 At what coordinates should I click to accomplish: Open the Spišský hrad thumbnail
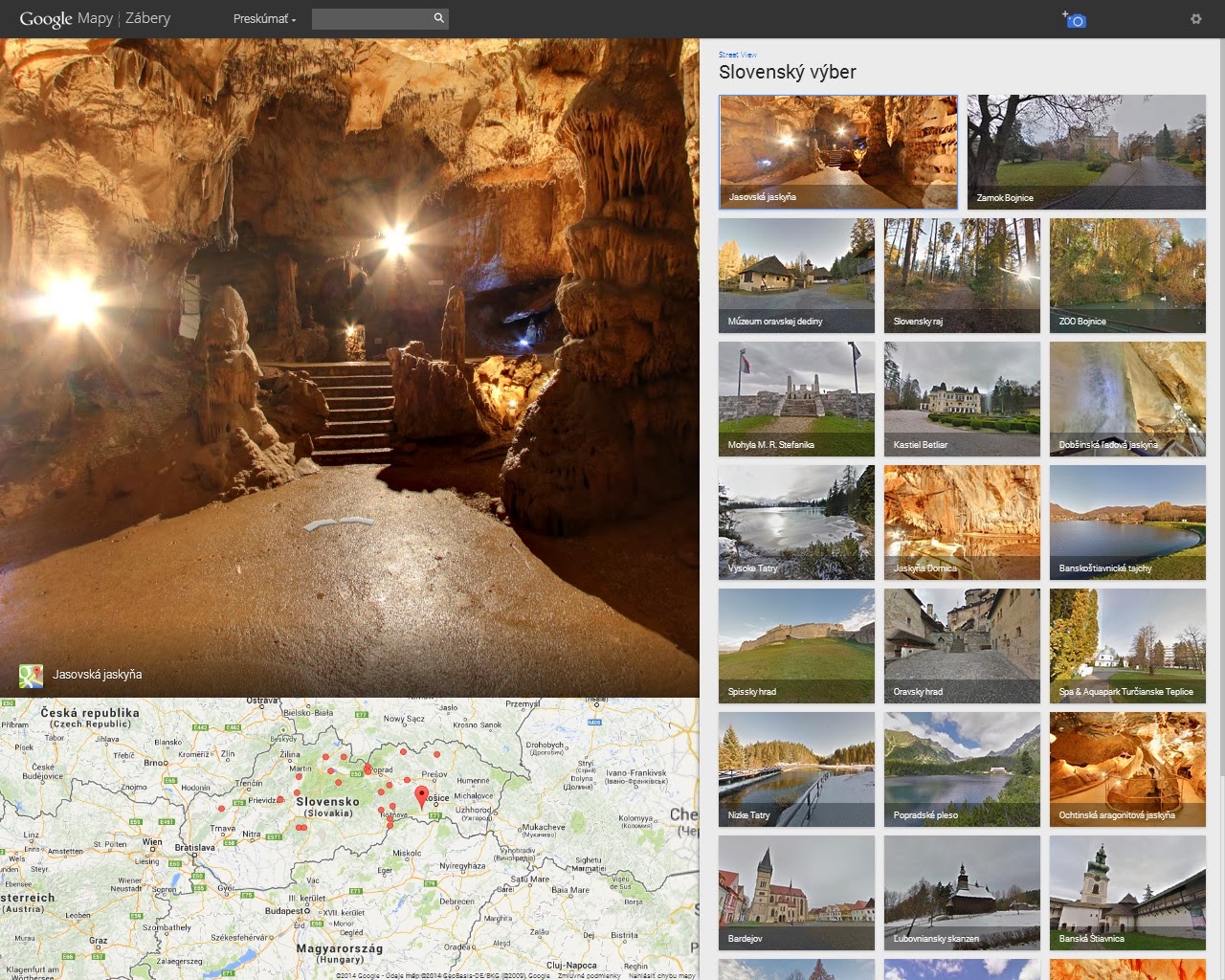click(796, 646)
